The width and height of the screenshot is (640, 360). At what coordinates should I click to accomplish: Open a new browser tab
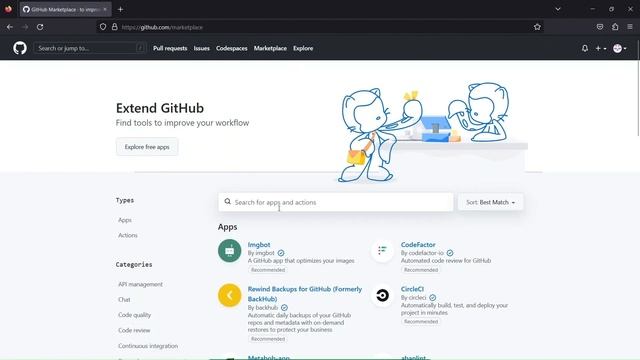[120, 9]
